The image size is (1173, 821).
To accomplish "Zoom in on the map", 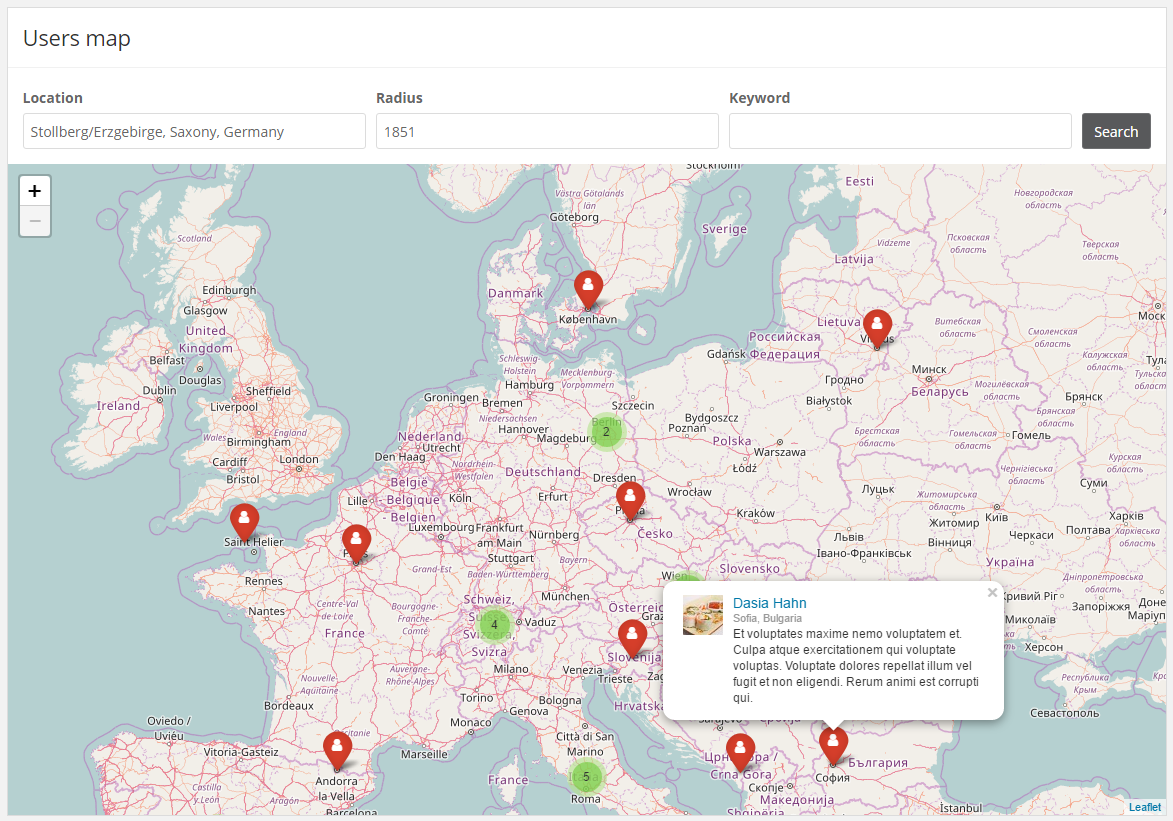I will coord(35,191).
